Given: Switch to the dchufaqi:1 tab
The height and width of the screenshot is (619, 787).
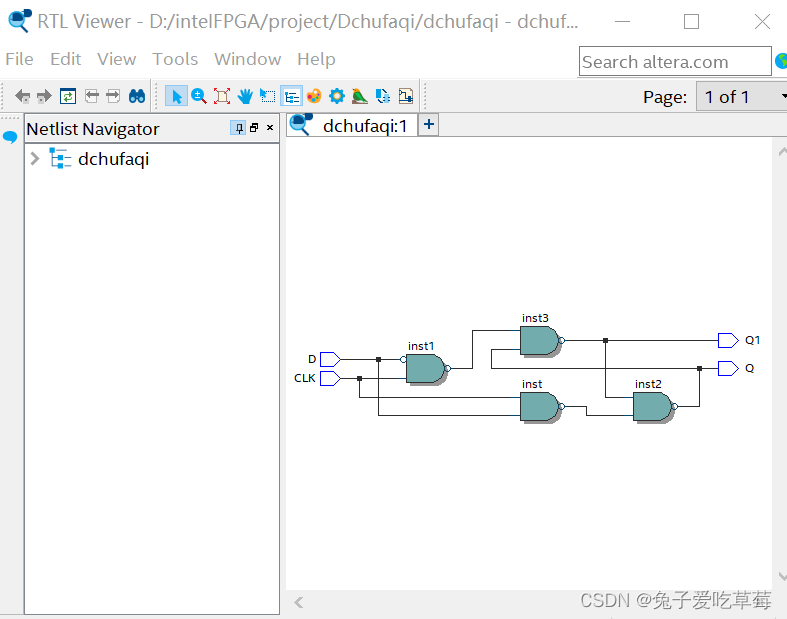Looking at the screenshot, I should pos(352,126).
